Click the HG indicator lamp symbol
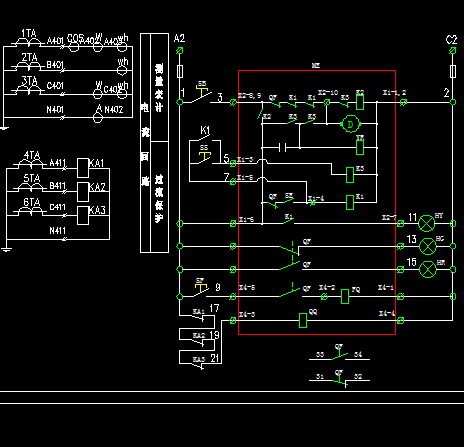 (x=427, y=246)
